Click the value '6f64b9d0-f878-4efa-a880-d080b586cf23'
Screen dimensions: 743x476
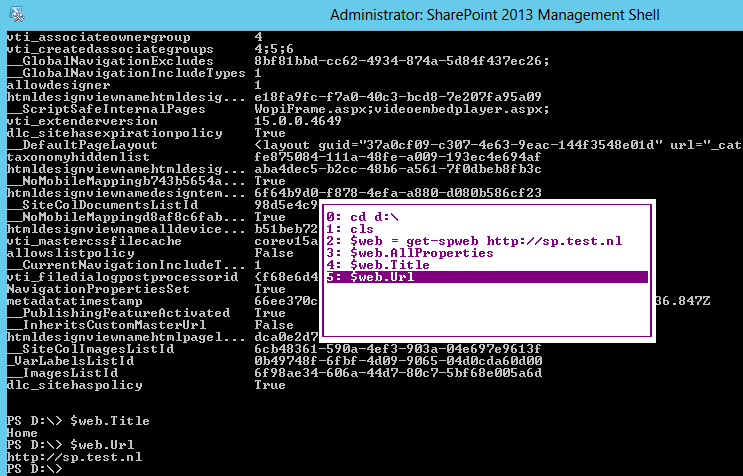(x=398, y=193)
